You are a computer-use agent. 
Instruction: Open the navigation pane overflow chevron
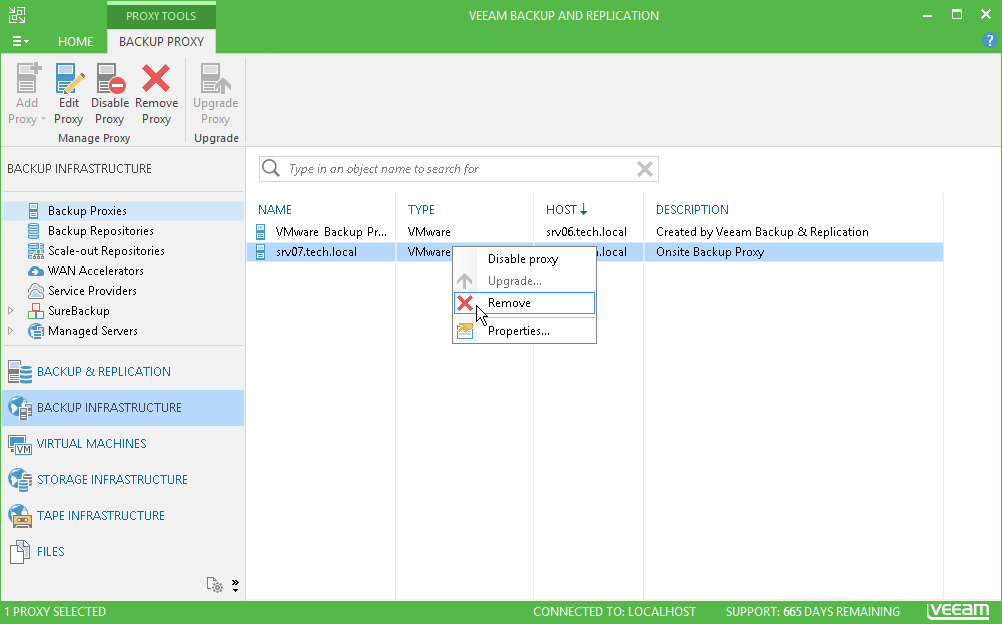[235, 585]
